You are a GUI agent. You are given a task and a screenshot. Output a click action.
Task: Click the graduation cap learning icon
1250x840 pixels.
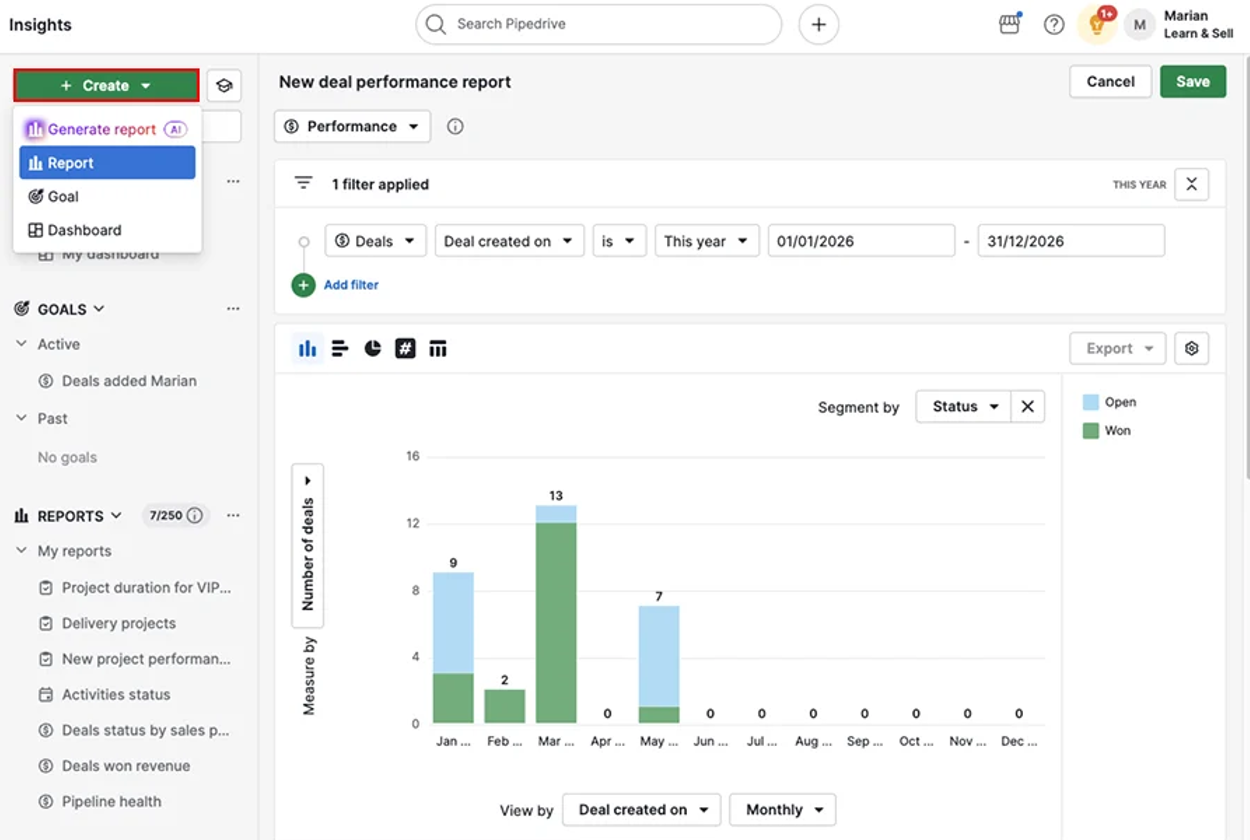(224, 86)
